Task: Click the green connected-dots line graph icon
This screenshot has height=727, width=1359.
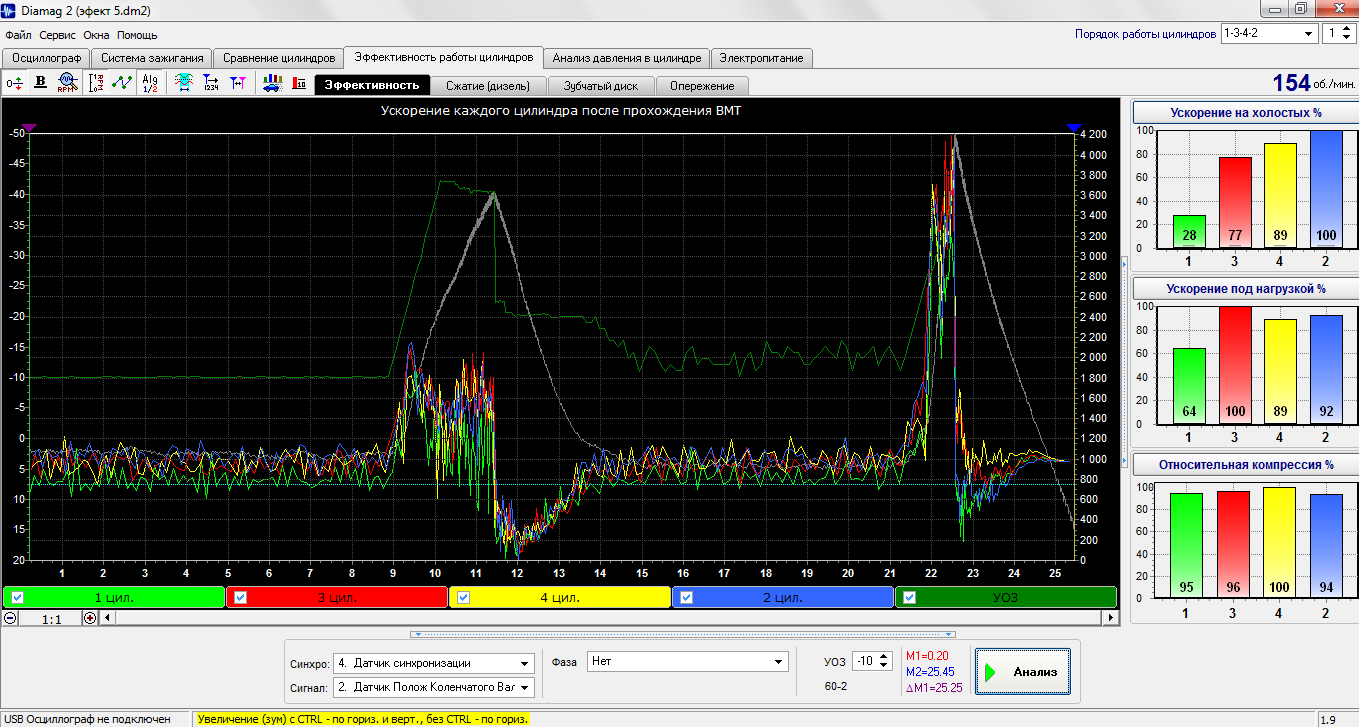Action: 122,83
